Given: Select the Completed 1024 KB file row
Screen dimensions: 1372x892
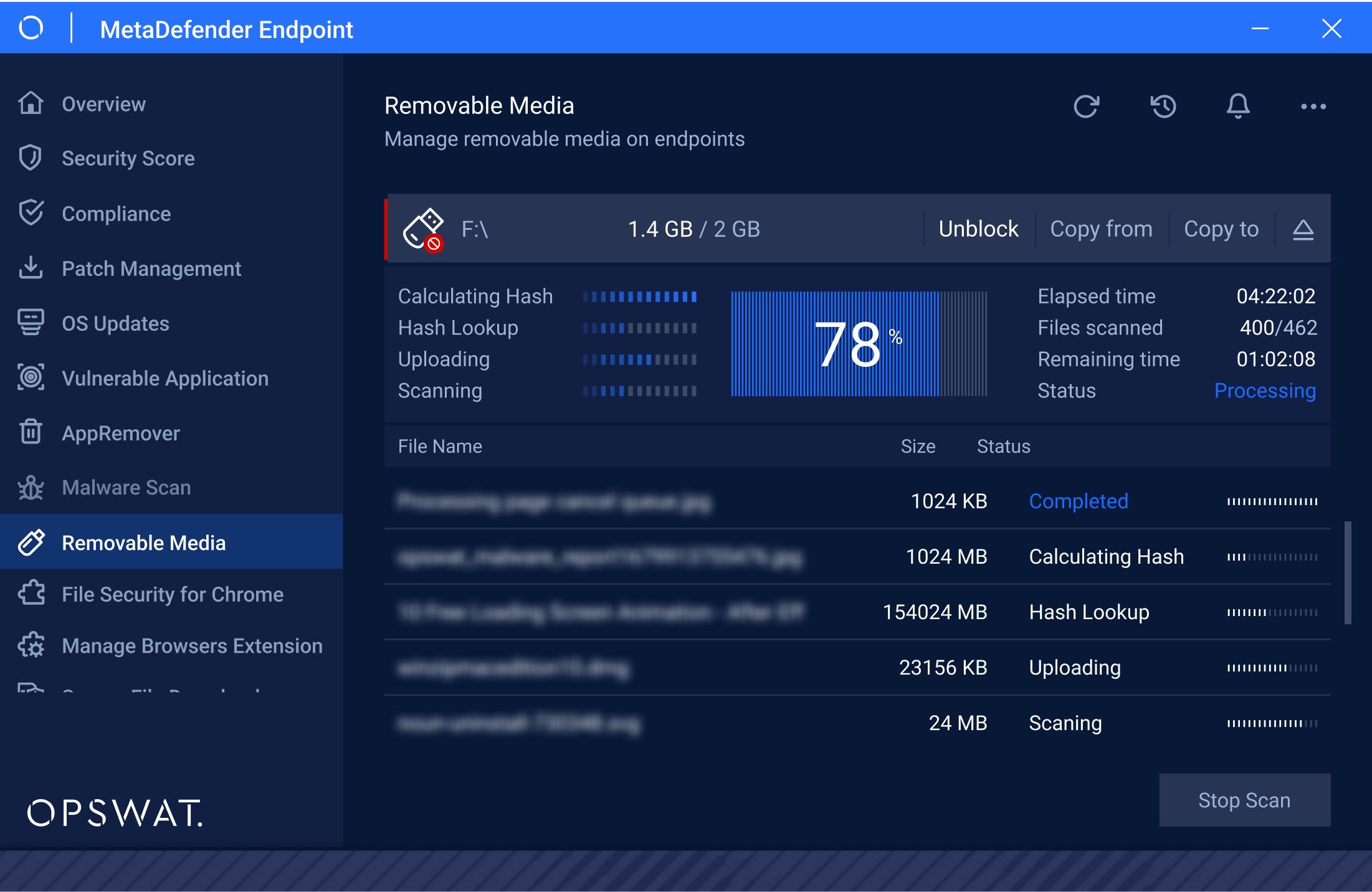Looking at the screenshot, I should coord(857,501).
